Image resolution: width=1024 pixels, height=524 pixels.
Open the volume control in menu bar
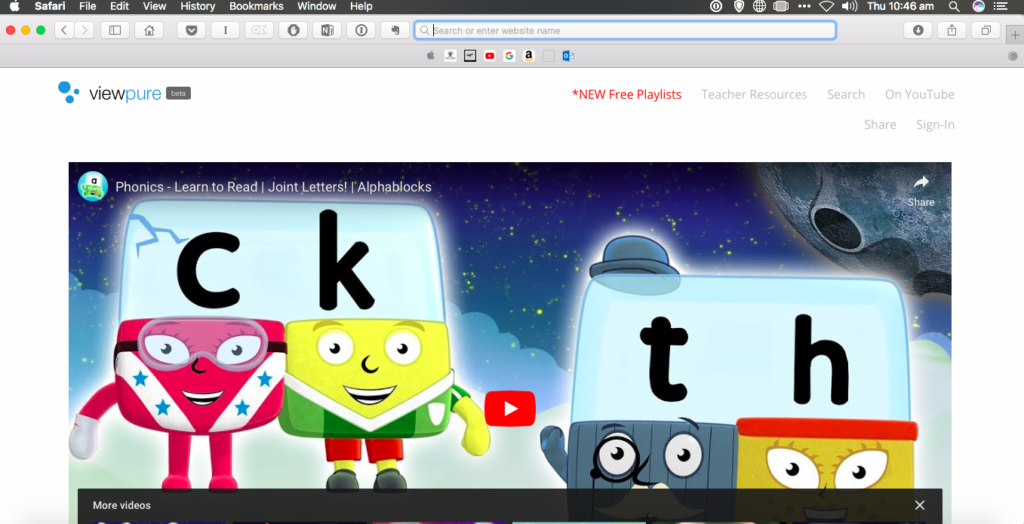click(x=850, y=7)
